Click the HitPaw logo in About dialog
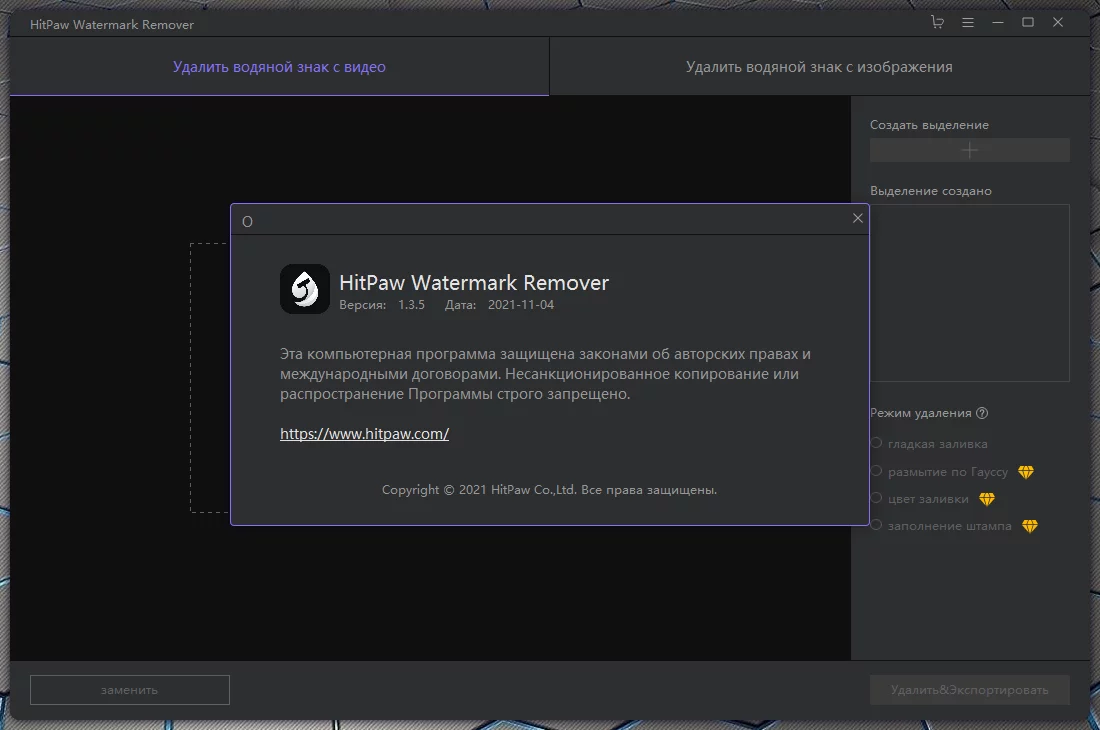The height and width of the screenshot is (730, 1100). [304, 289]
